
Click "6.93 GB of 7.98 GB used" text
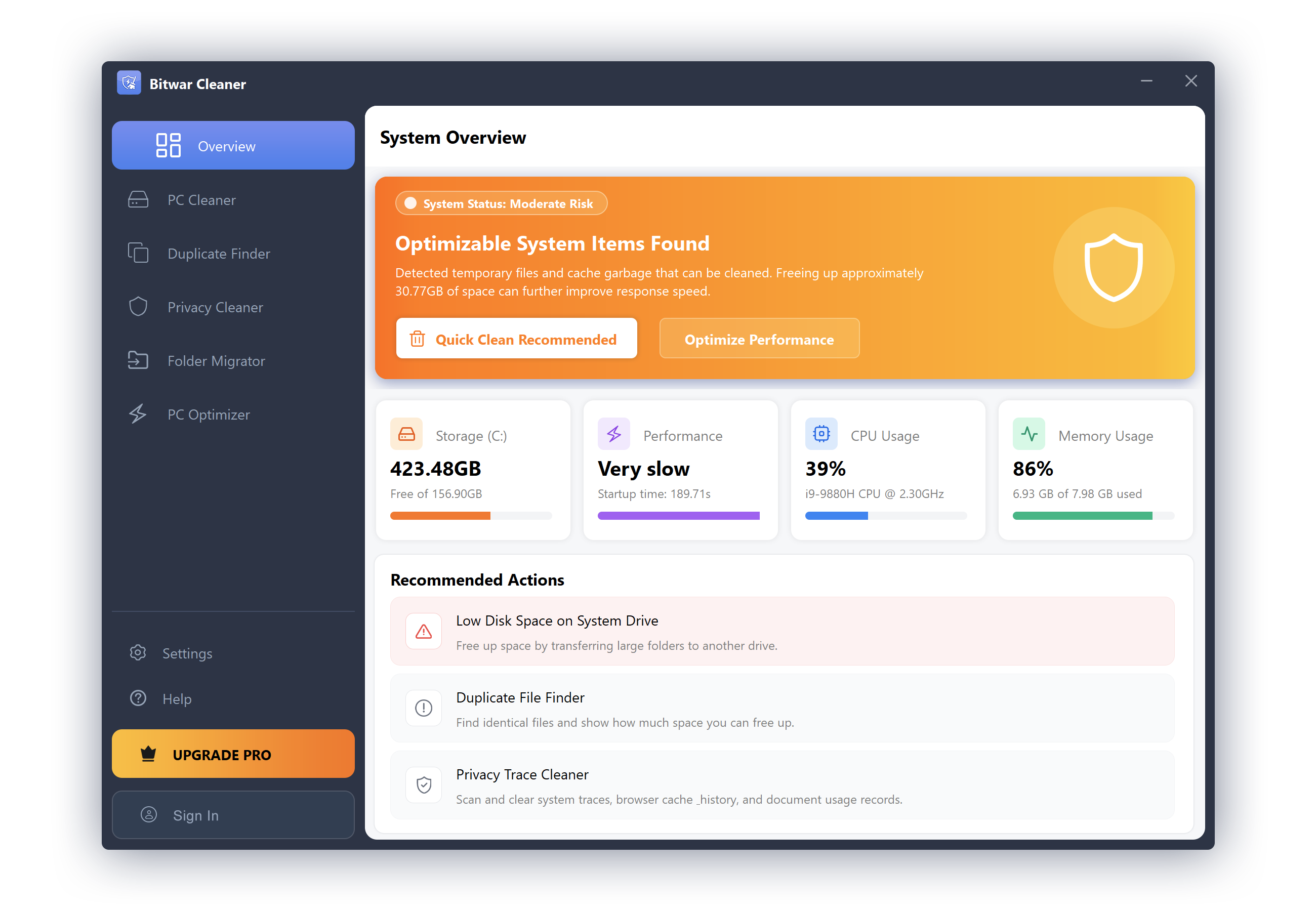tap(1077, 494)
